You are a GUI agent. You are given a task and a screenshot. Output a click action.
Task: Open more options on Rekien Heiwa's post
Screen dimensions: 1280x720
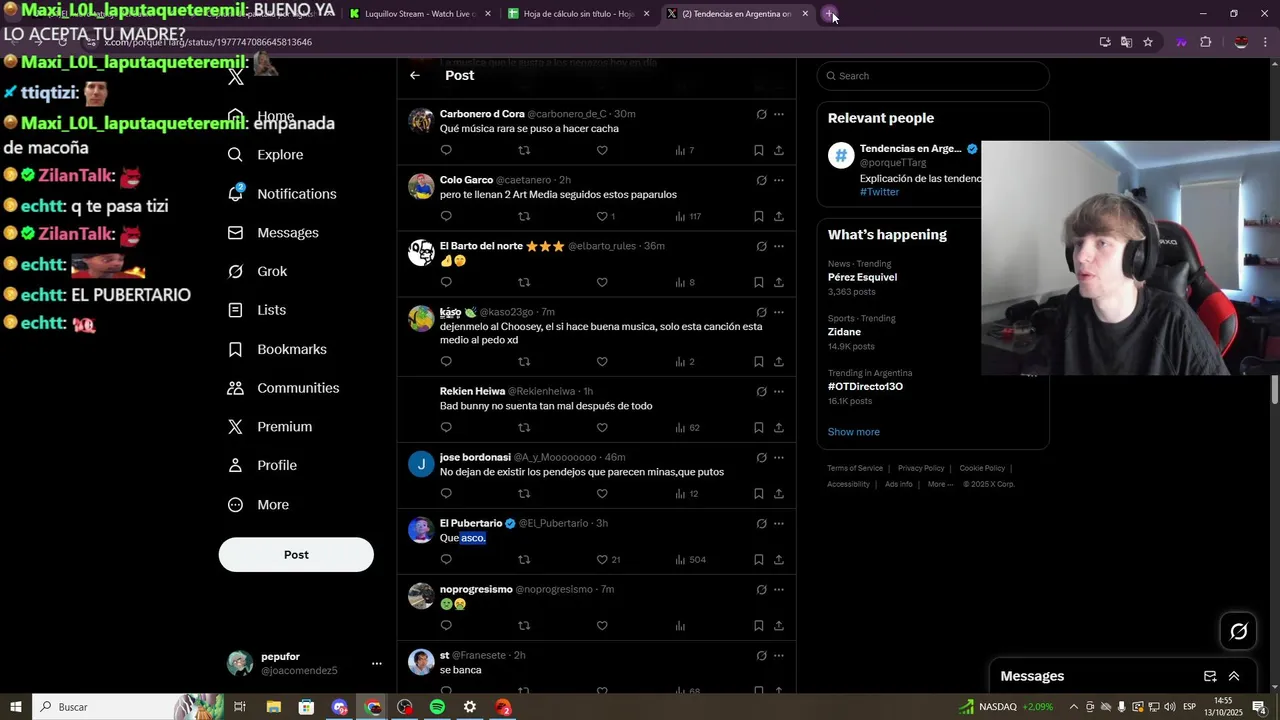779,391
